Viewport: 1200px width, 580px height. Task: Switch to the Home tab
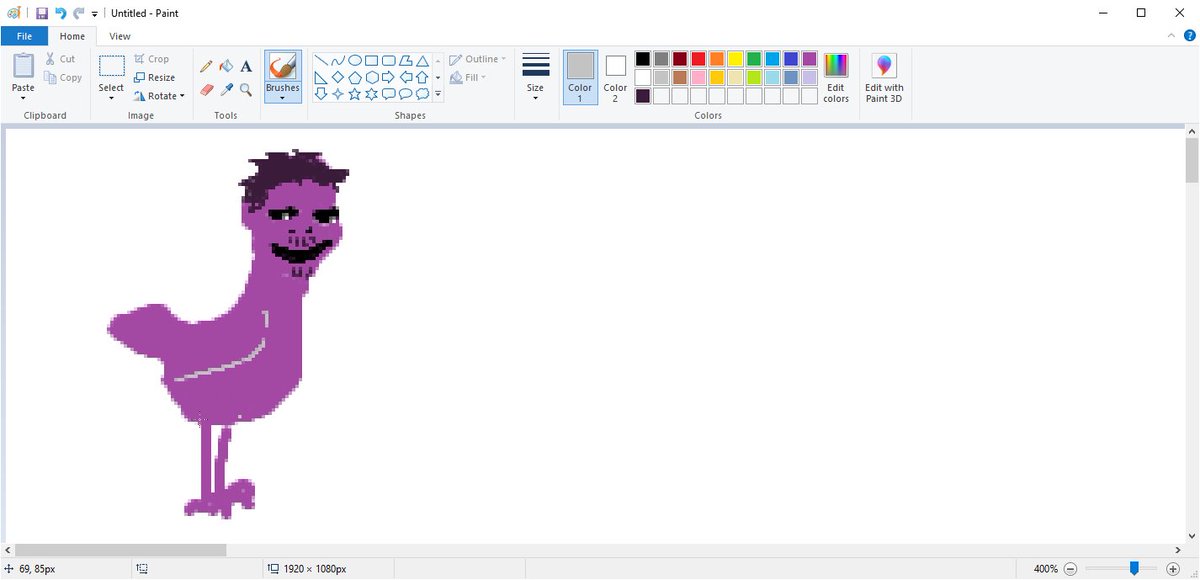click(x=72, y=36)
